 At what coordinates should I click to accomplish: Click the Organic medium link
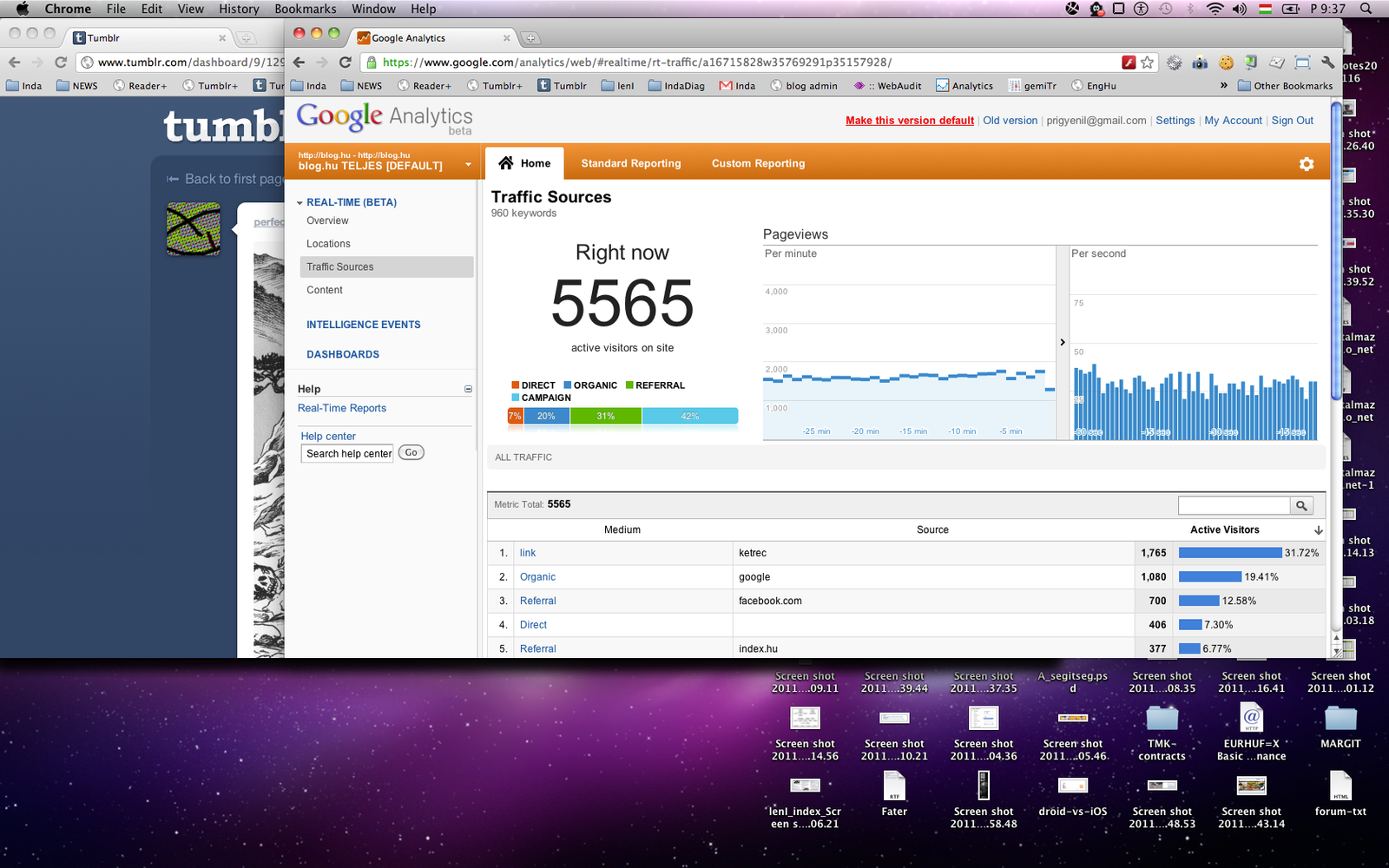pos(537,577)
